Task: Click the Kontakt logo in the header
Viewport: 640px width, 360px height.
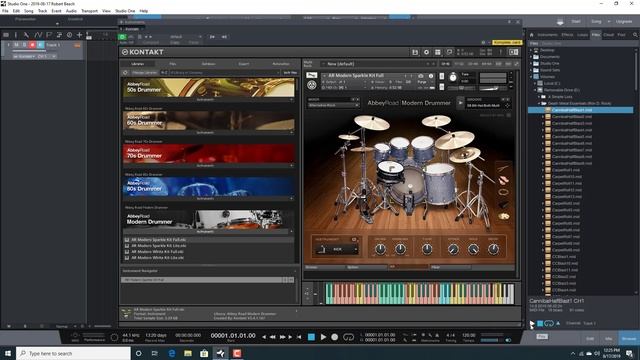Action: point(143,52)
